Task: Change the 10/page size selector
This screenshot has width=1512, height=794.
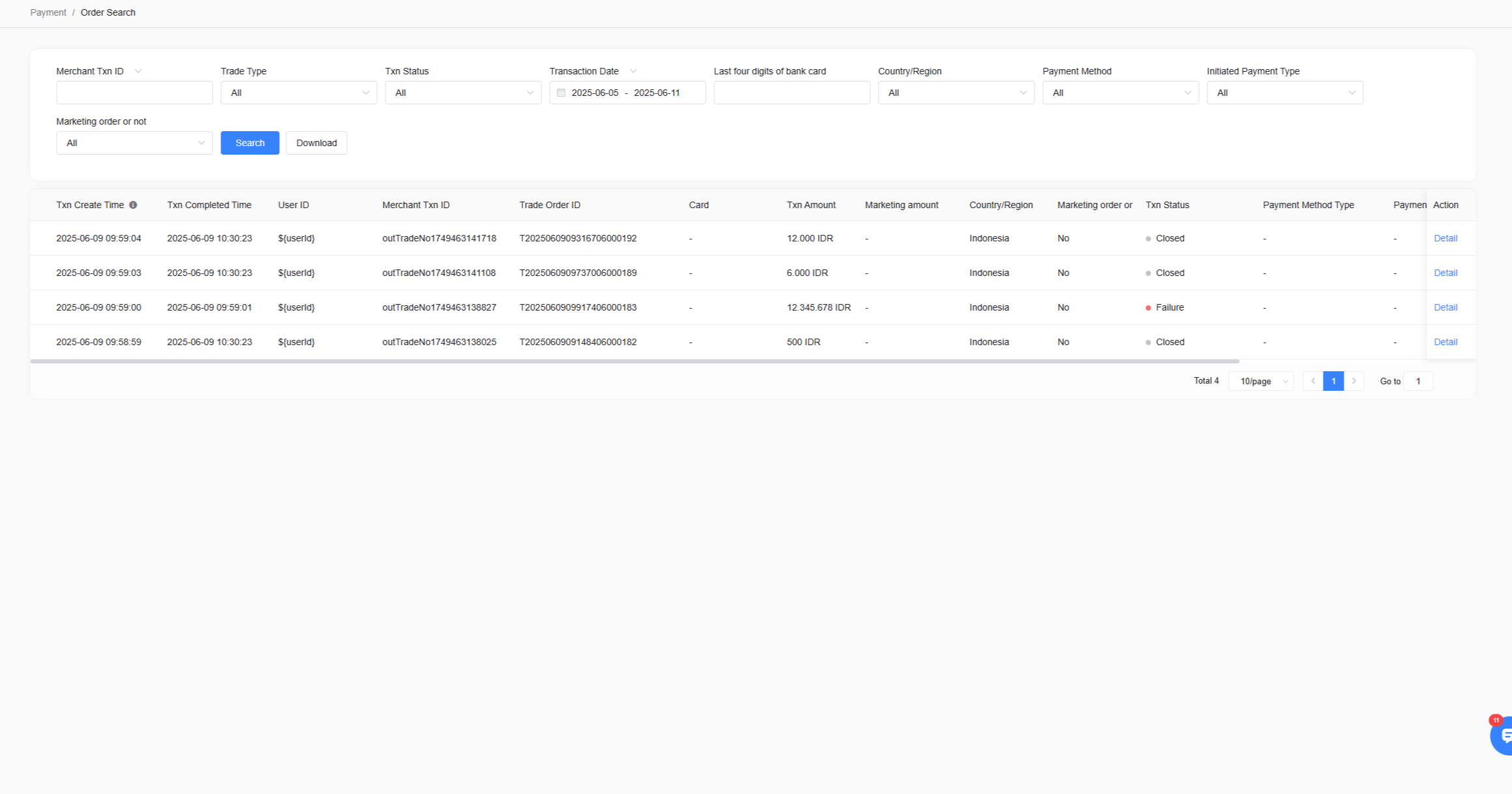Action: [1262, 381]
